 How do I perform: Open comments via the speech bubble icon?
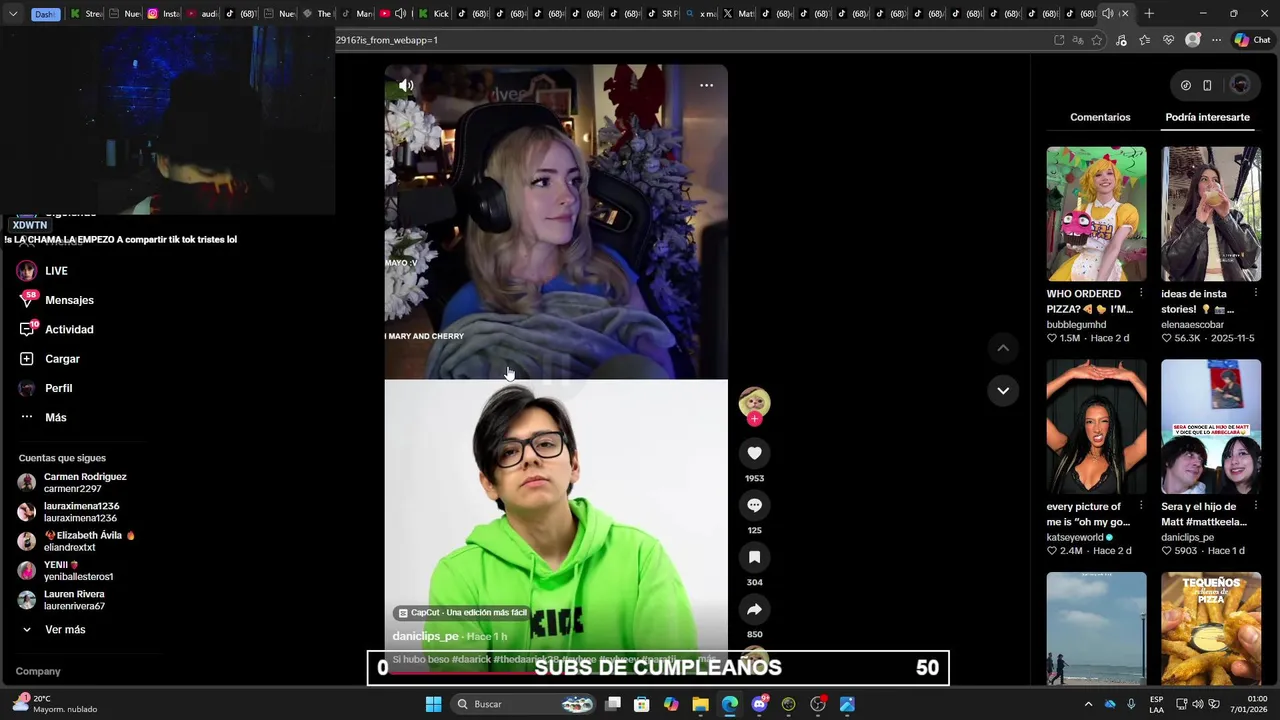coord(755,505)
